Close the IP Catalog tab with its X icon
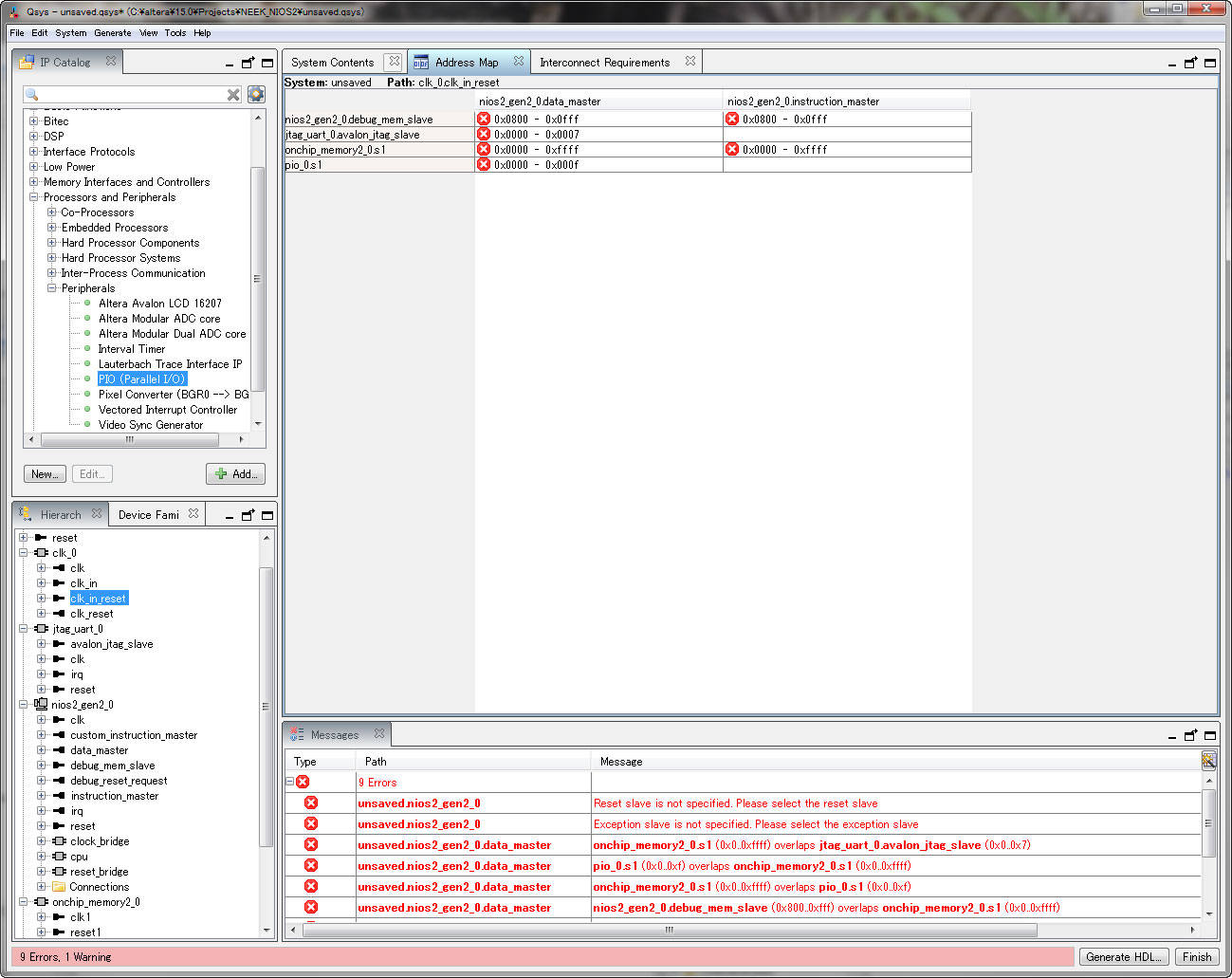 pyautogui.click(x=111, y=61)
